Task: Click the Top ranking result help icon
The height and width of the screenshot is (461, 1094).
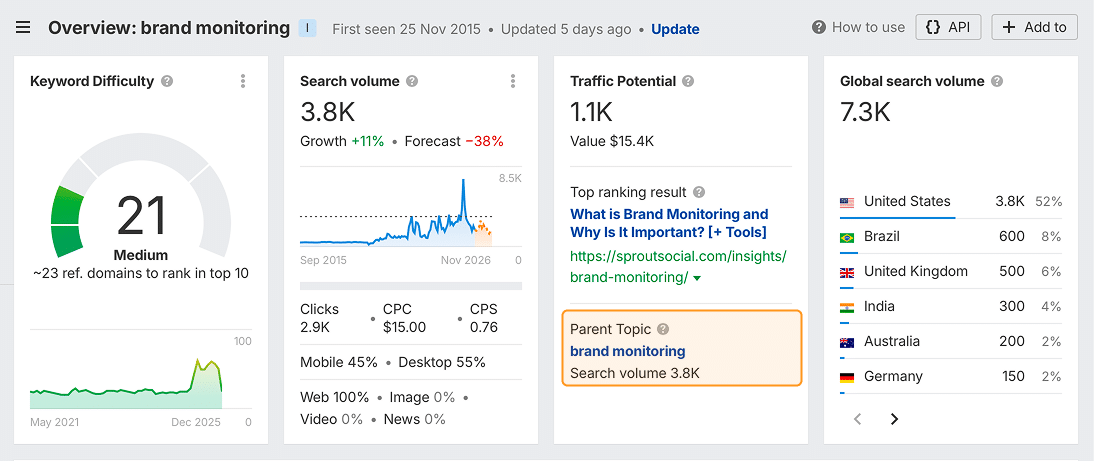Action: click(699, 192)
